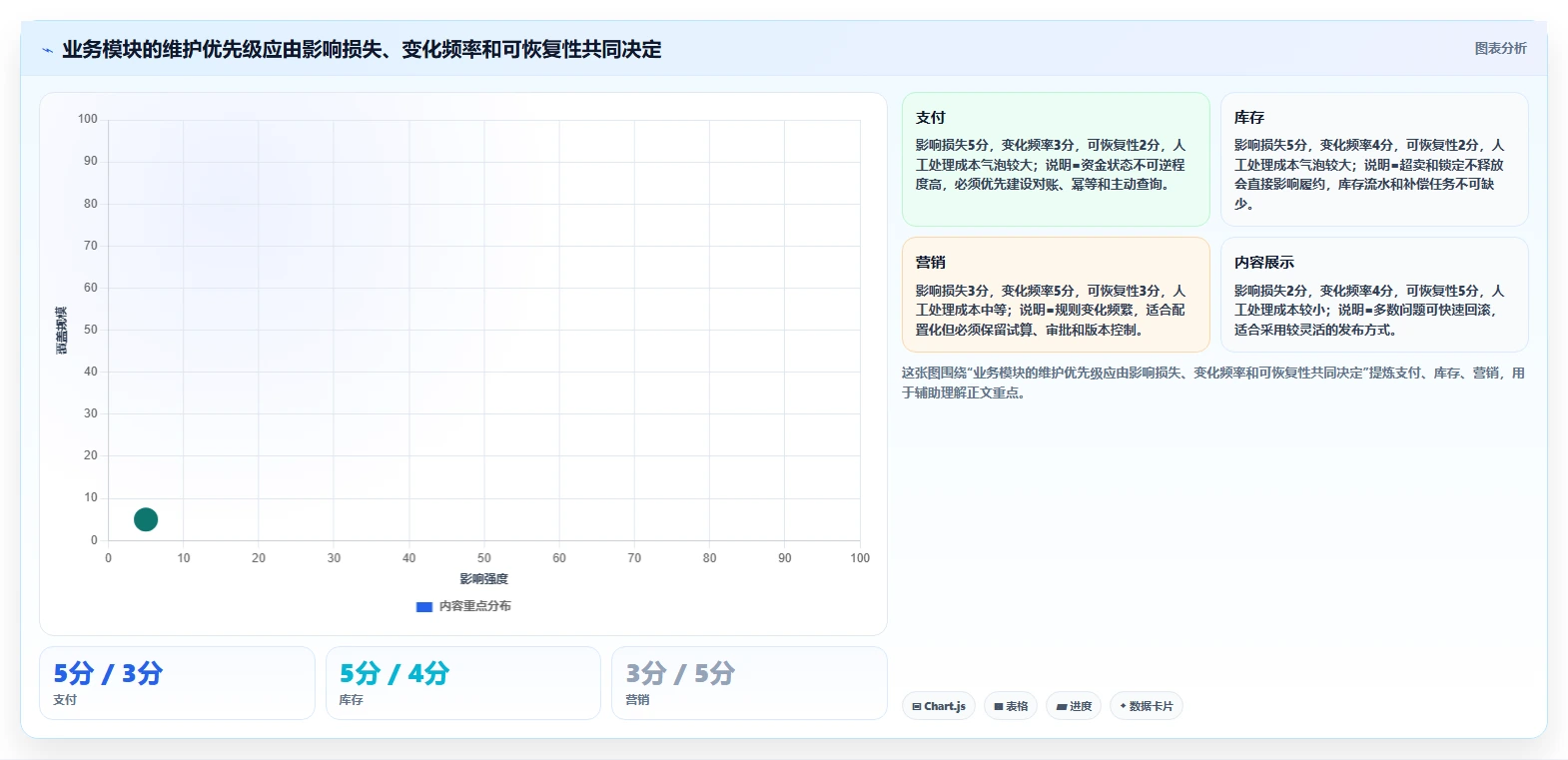This screenshot has width=1568, height=760.
Task: Open the 库存 info card
Action: click(1374, 160)
